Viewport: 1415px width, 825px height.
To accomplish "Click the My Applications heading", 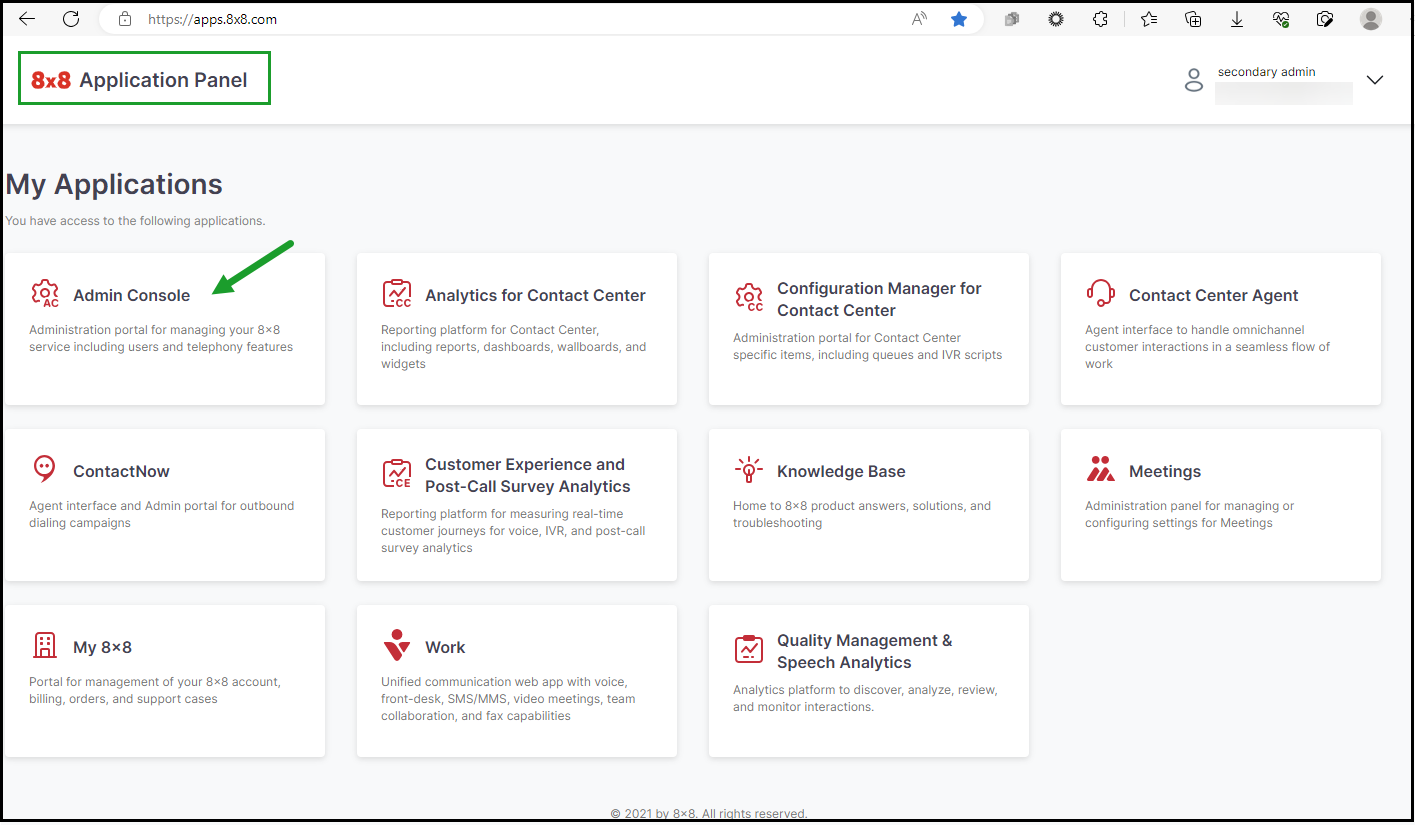I will click(x=114, y=184).
